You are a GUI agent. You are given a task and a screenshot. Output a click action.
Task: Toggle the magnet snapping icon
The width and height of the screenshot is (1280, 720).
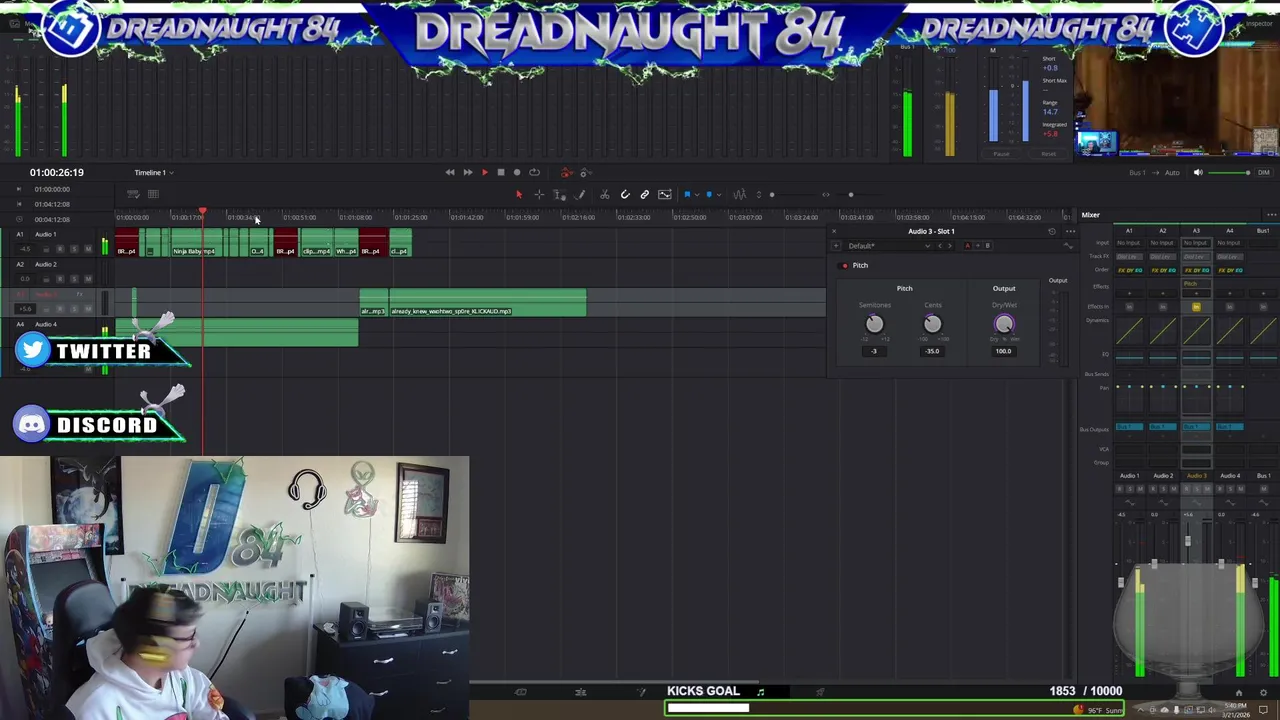[x=625, y=194]
